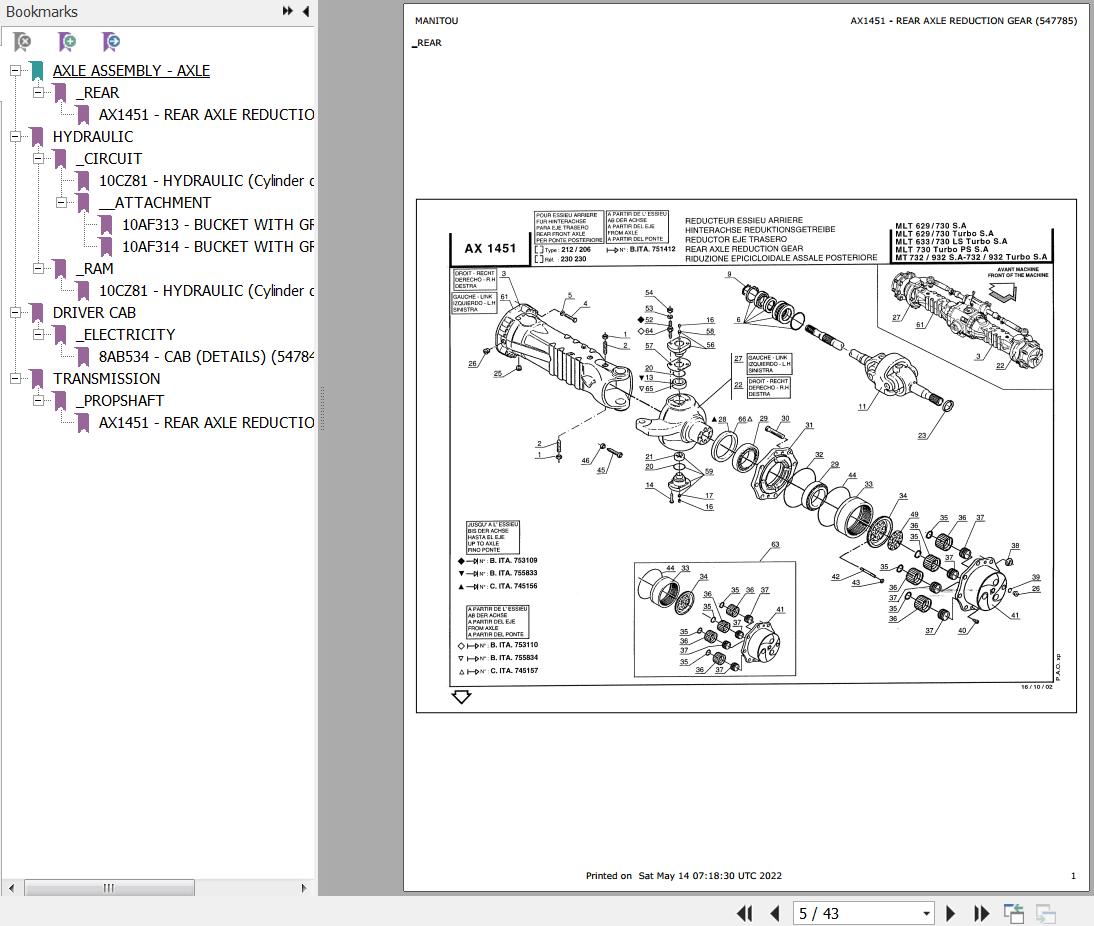
Task: Click bookmark icon beside 10AF313
Action: pos(106,225)
